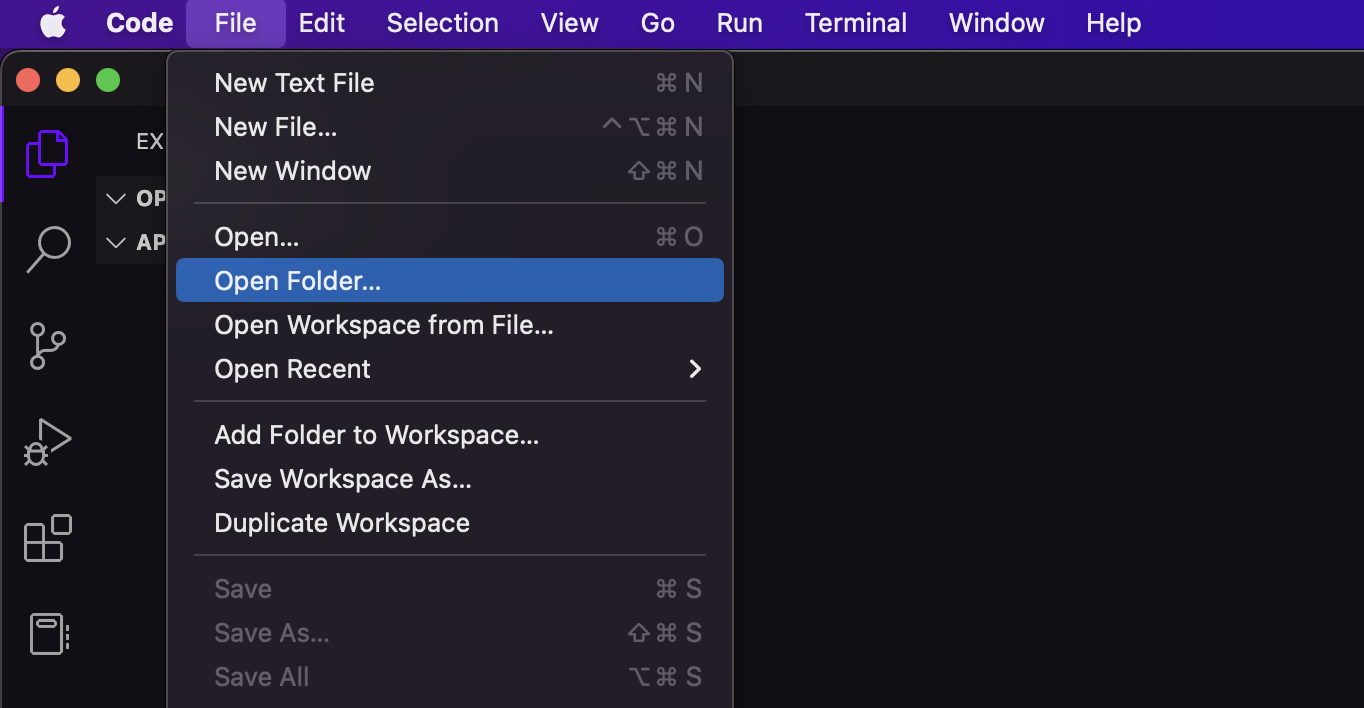Viewport: 1364px width, 708px height.
Task: Open the Source Control view
Action: pos(46,345)
